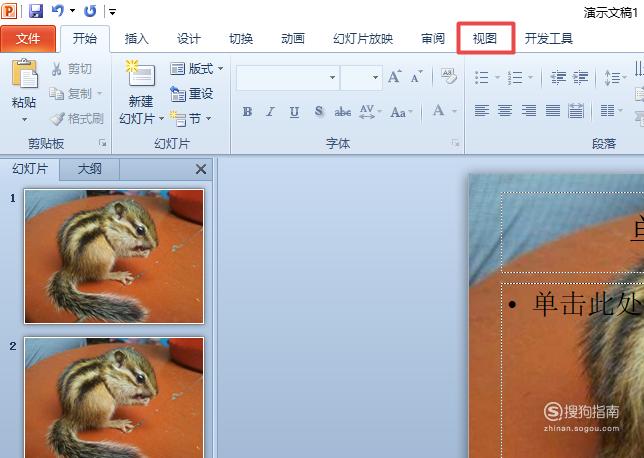
Task: Open the 剪贴板 clipboard dialog launcher
Action: click(102, 143)
